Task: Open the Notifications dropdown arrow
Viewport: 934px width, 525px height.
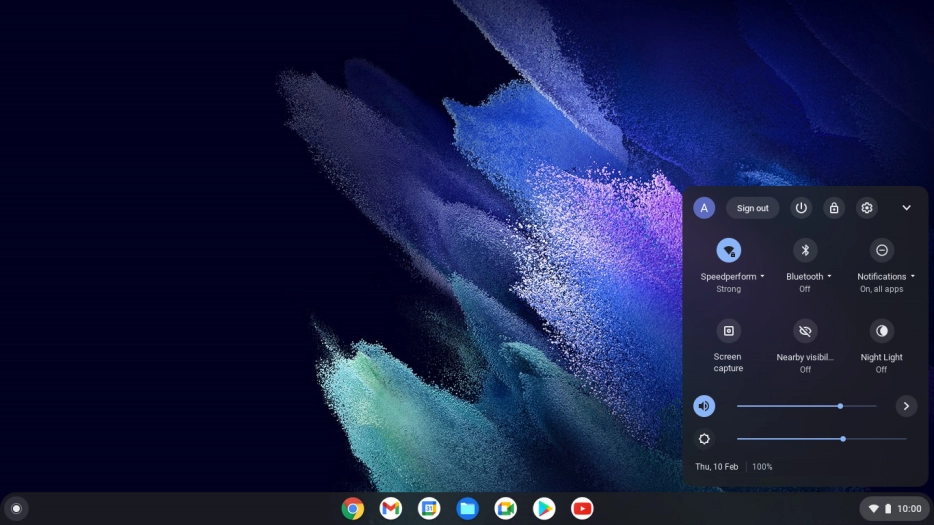Action: click(x=913, y=277)
